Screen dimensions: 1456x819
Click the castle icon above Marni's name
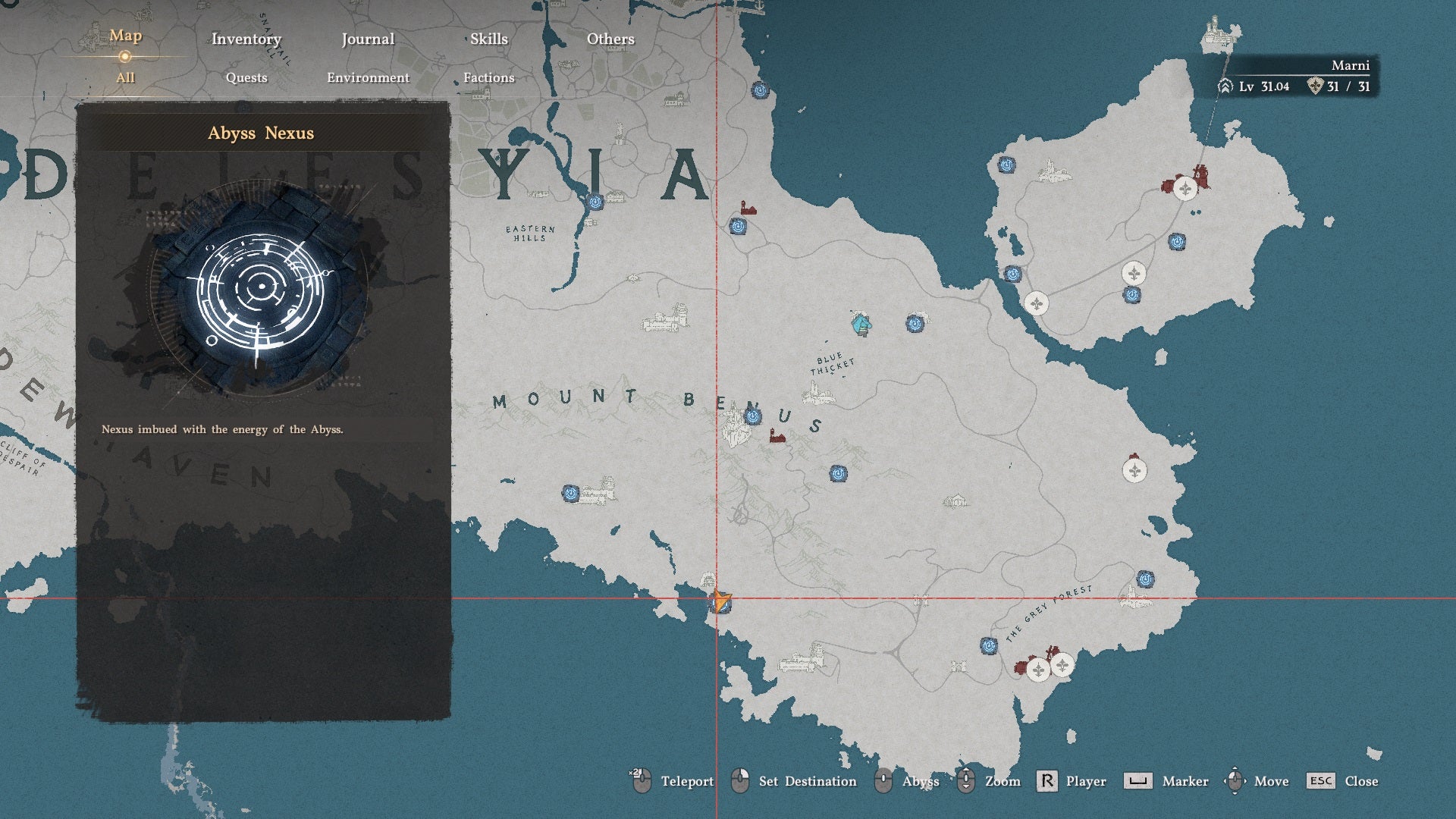(1219, 34)
